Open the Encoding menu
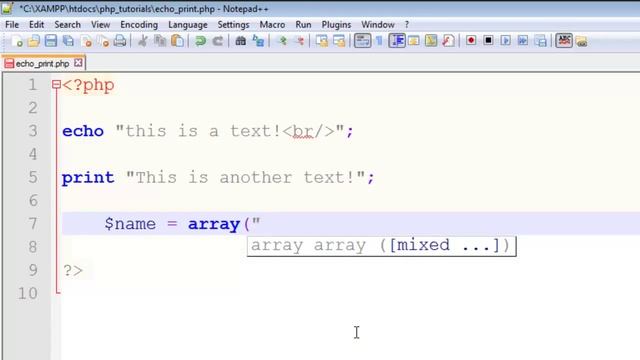This screenshot has width=640, height=360. pos(139,24)
